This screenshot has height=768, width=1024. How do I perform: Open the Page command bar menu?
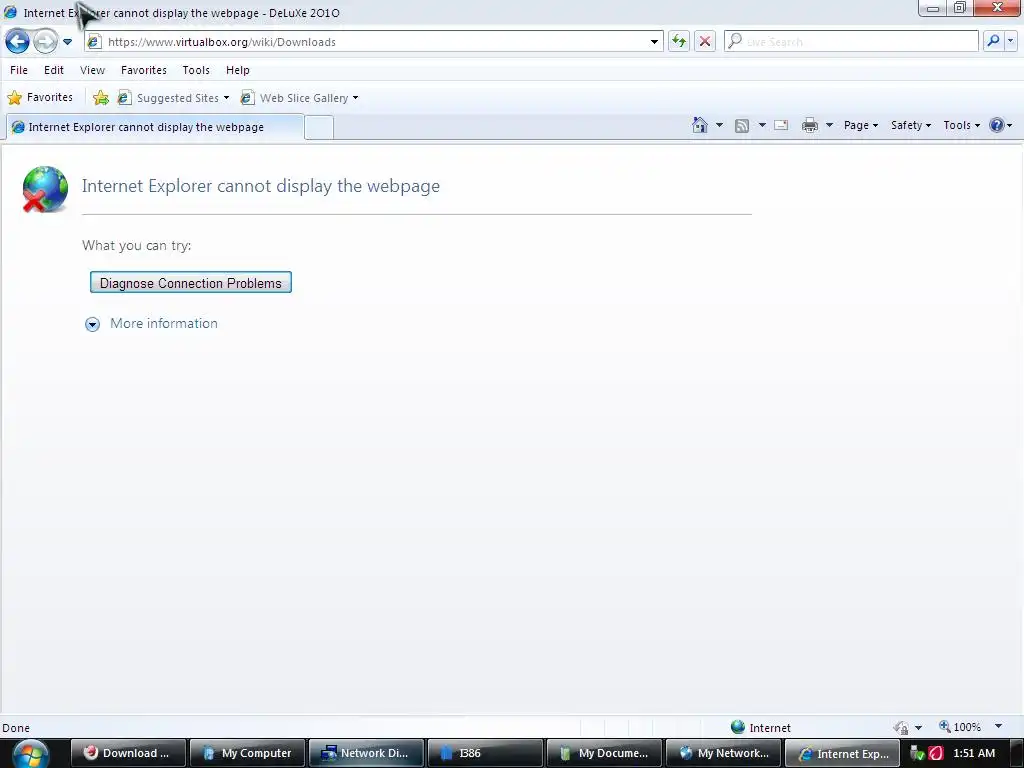pyautogui.click(x=861, y=125)
